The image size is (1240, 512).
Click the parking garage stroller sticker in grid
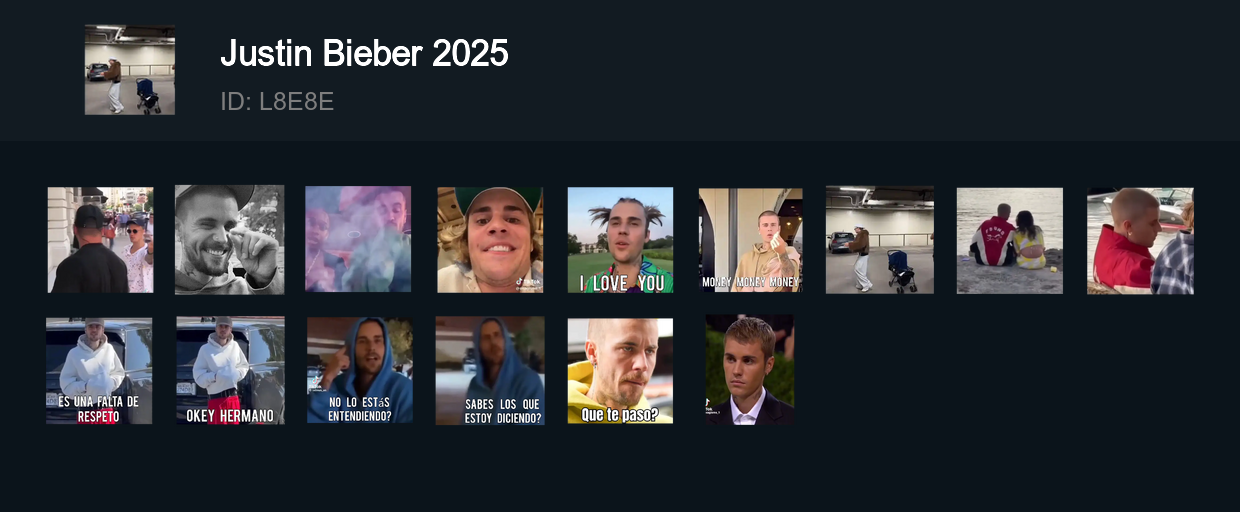pos(880,240)
